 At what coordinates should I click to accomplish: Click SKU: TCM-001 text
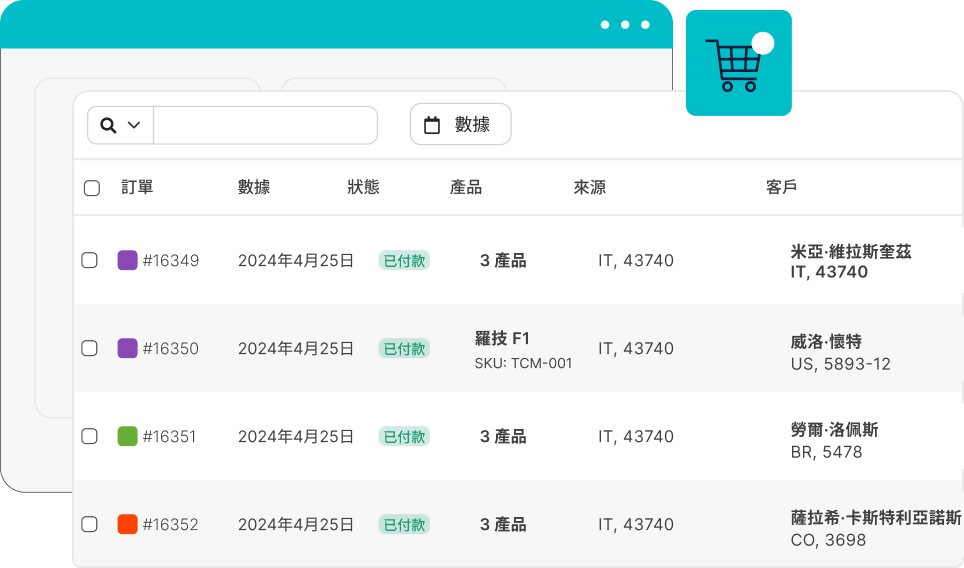(523, 363)
